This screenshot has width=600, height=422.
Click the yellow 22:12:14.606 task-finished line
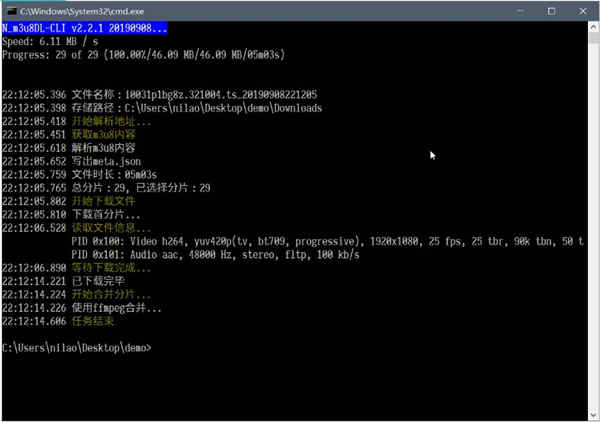pyautogui.click(x=58, y=321)
